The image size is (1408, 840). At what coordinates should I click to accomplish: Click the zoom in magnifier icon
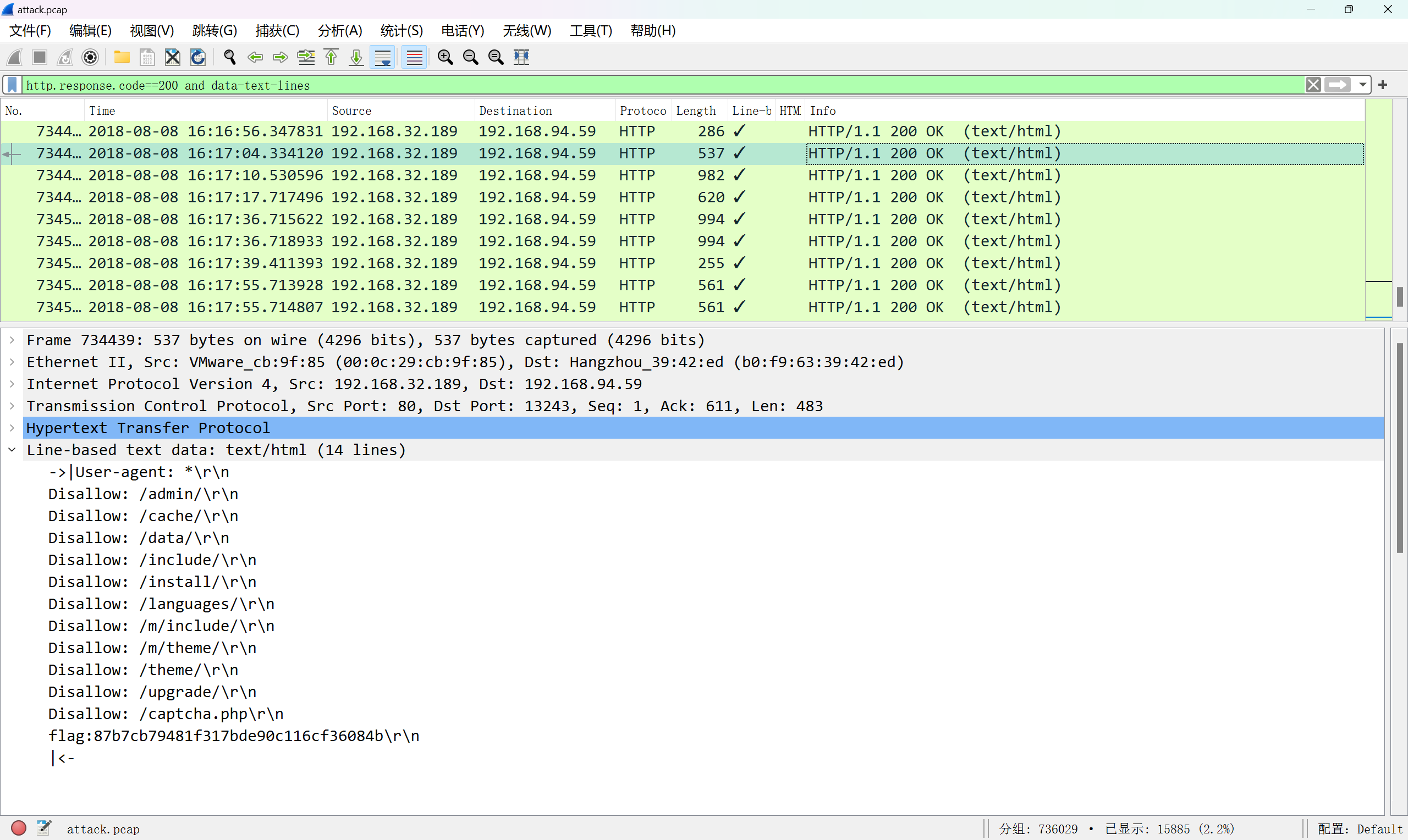(445, 57)
